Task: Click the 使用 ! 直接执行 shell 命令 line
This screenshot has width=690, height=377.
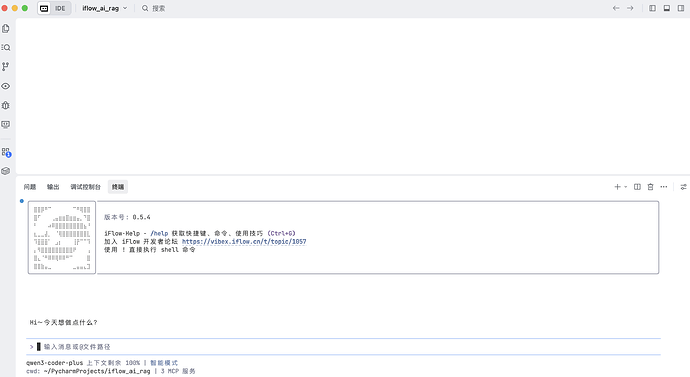Action: click(x=150, y=250)
